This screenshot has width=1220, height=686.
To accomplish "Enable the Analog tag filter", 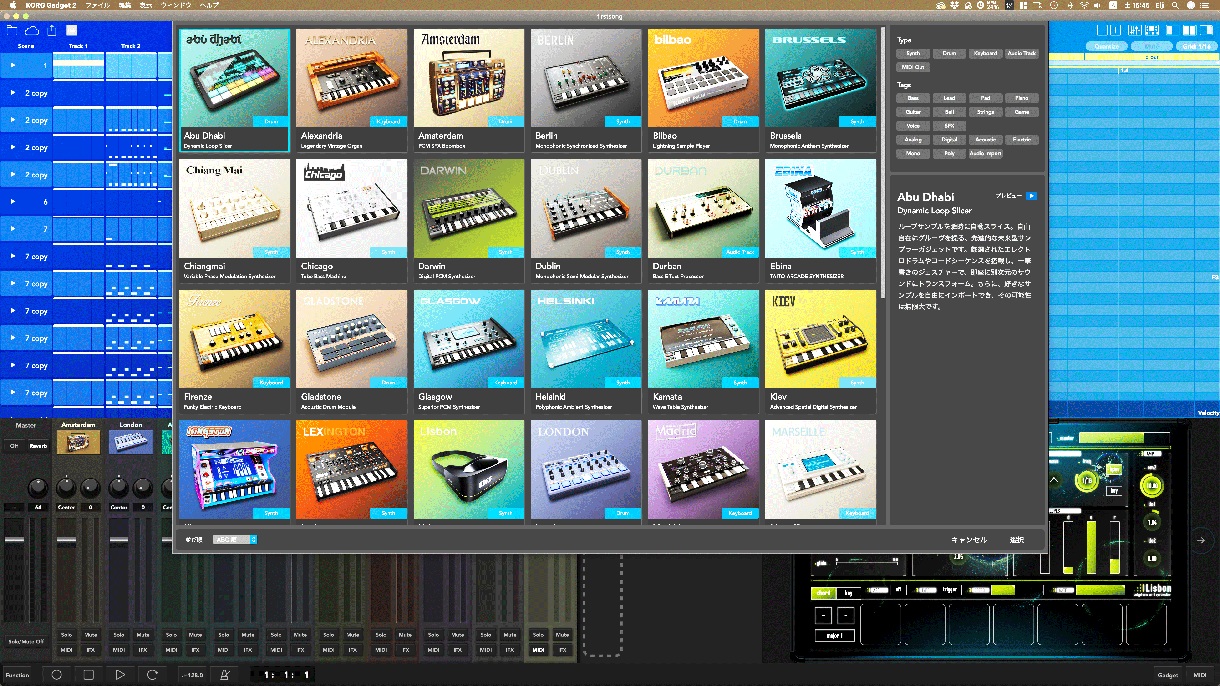I will (912, 140).
